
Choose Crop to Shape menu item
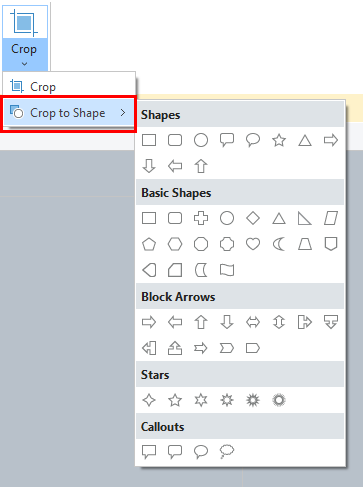coord(69,113)
